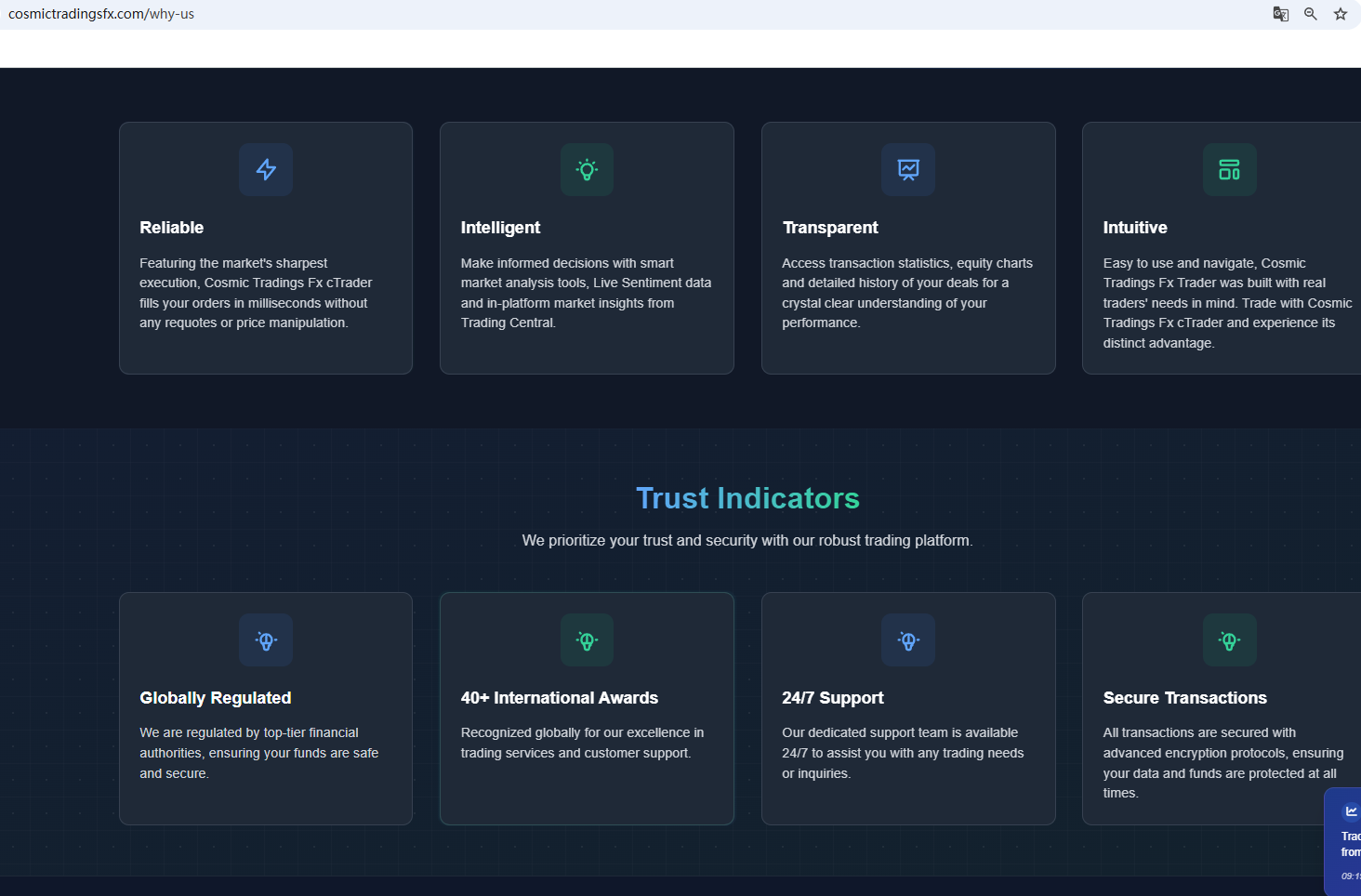Open the Google Translate page option
The image size is (1361, 896).
point(1280,14)
